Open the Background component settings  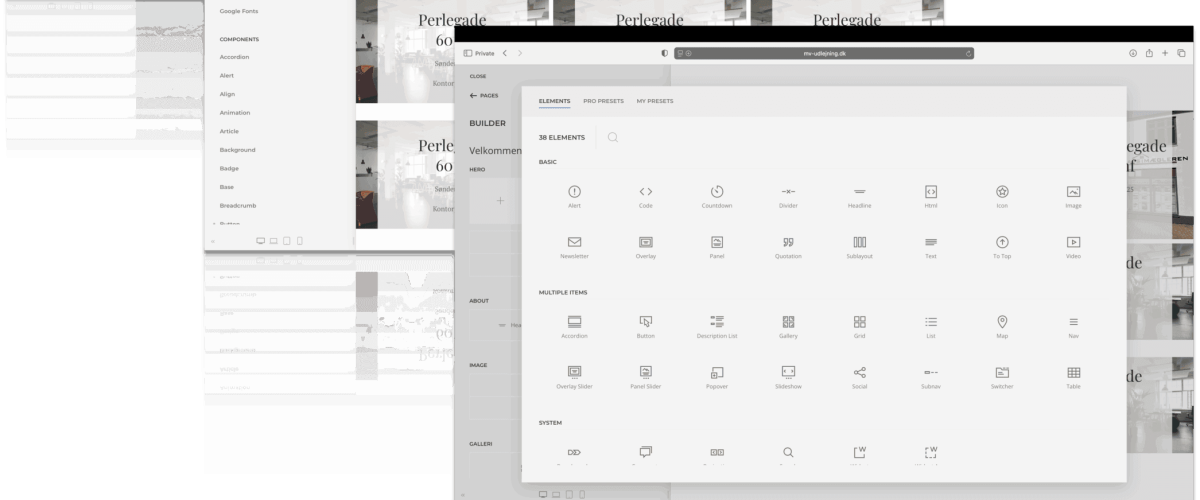237,150
